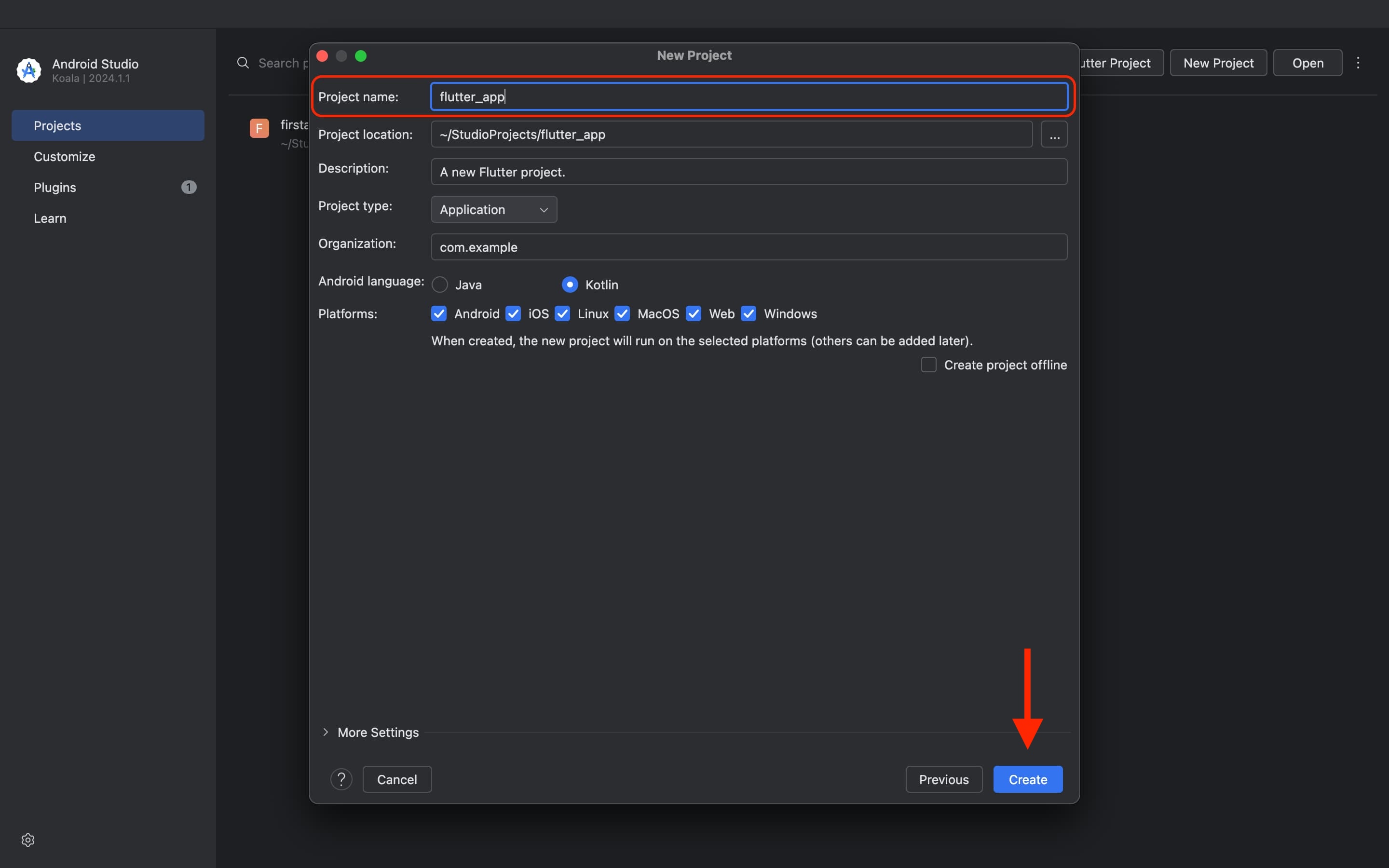Click New Project in welcome window
Image resolution: width=1389 pixels, height=868 pixels.
coord(1219,63)
